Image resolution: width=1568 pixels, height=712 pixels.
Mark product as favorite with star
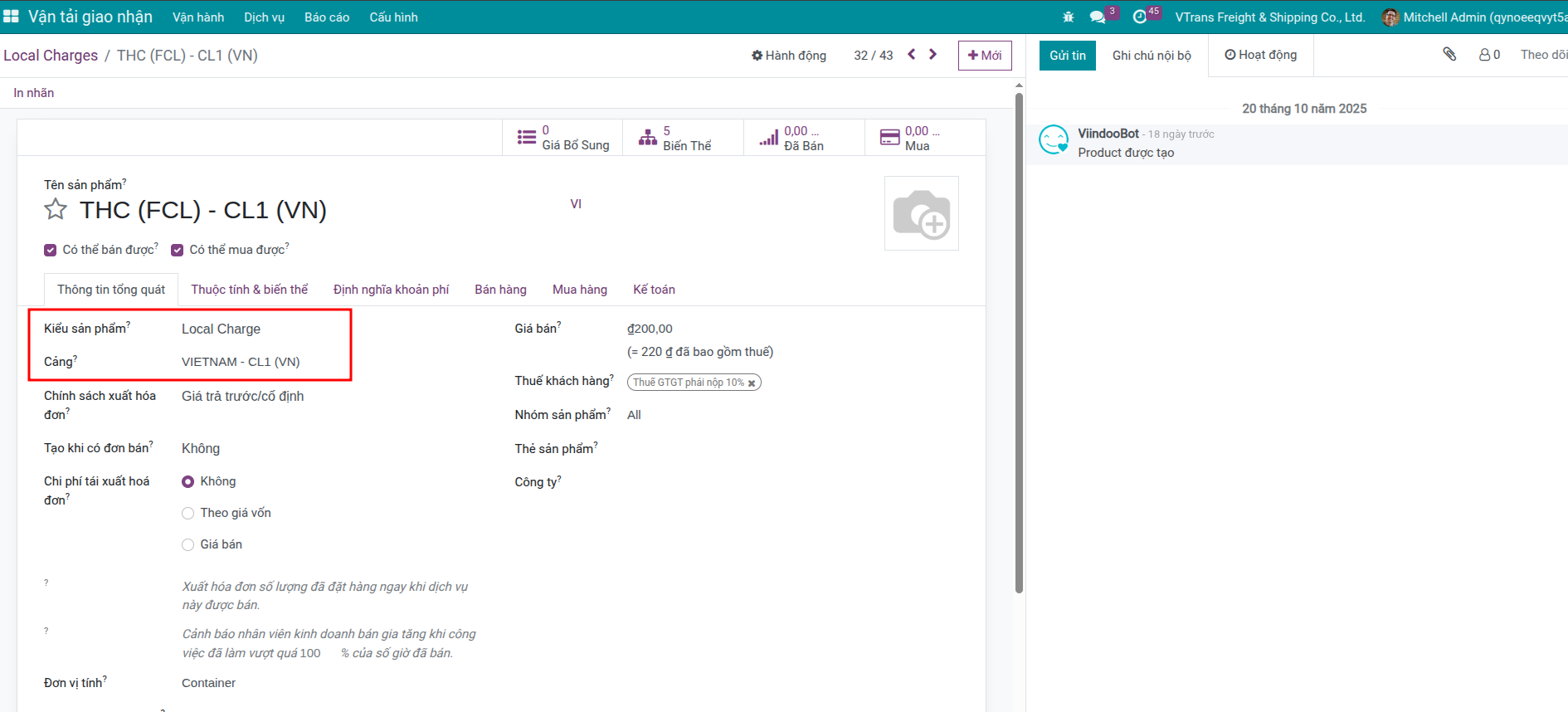(x=56, y=210)
